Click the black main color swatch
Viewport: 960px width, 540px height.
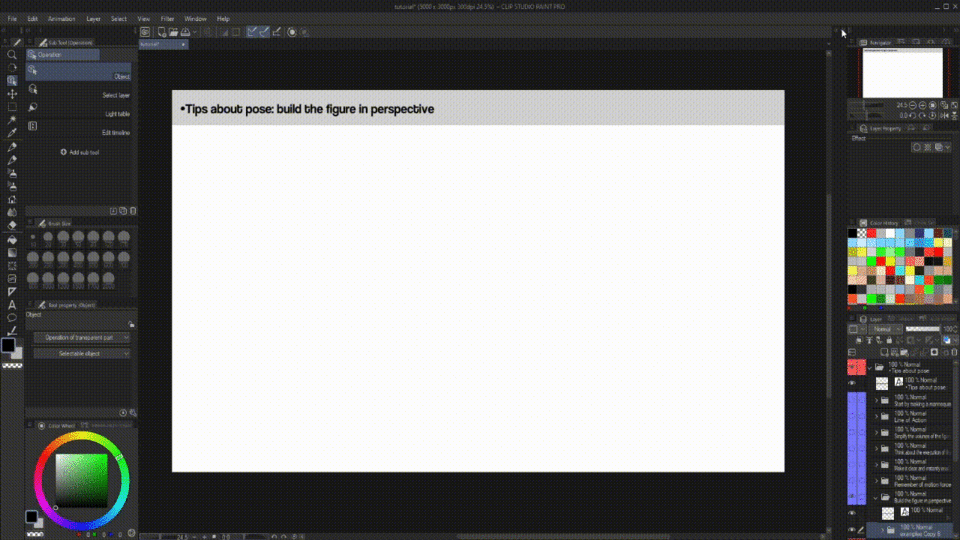(x=8, y=345)
